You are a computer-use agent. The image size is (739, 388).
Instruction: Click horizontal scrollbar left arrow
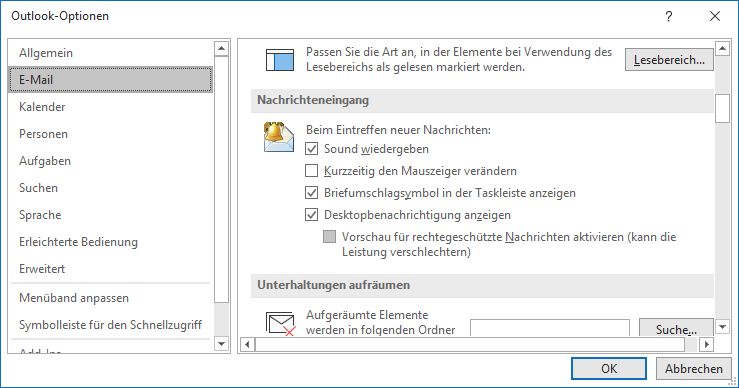(x=247, y=345)
